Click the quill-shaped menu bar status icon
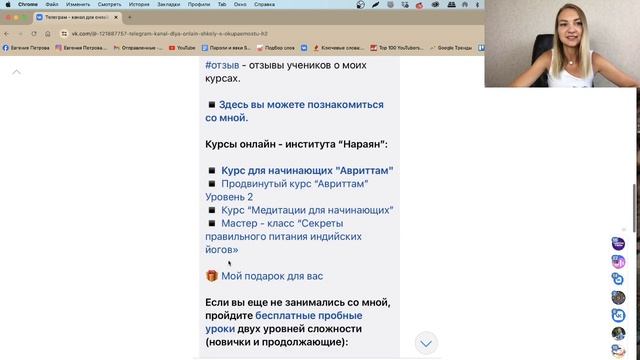 click(x=376, y=4)
